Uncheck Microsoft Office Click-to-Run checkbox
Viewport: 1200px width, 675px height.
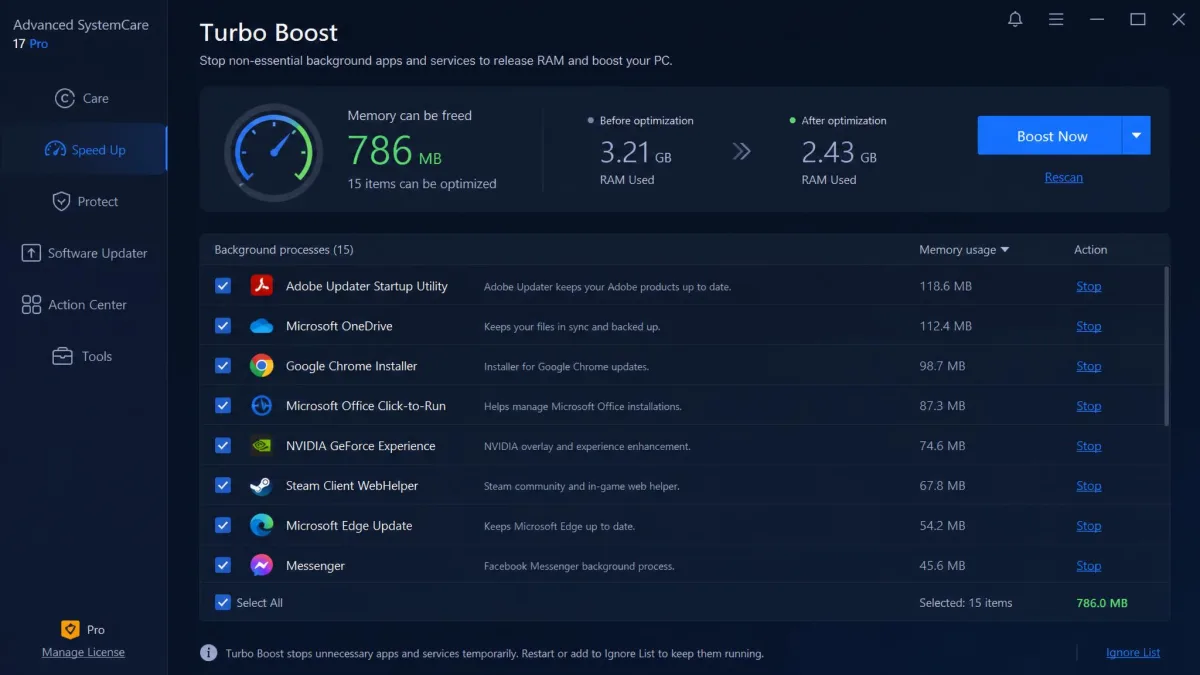click(x=223, y=406)
